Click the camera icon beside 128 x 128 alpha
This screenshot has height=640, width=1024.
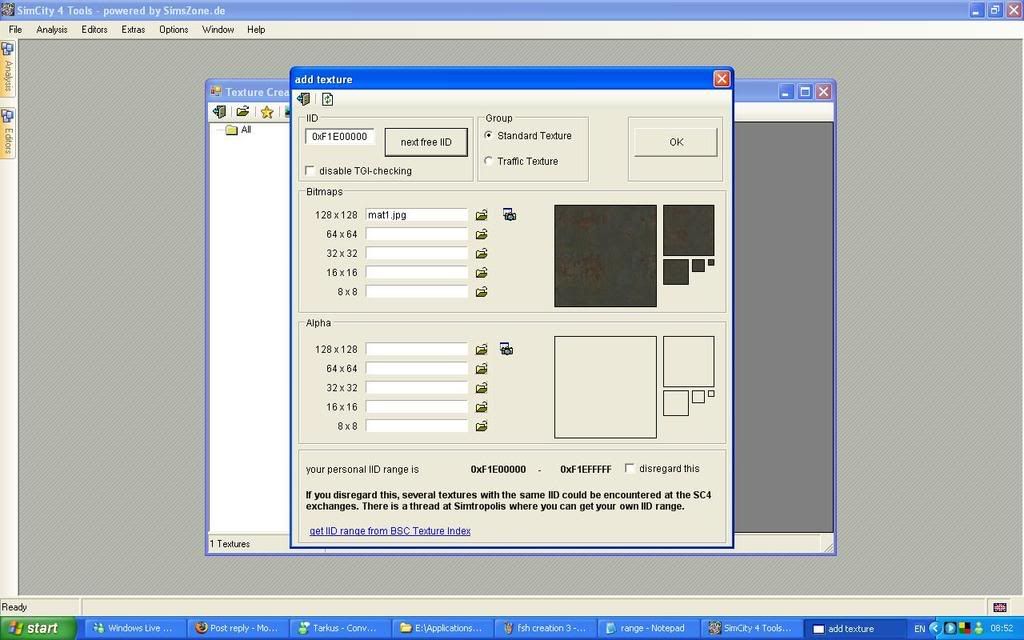506,349
